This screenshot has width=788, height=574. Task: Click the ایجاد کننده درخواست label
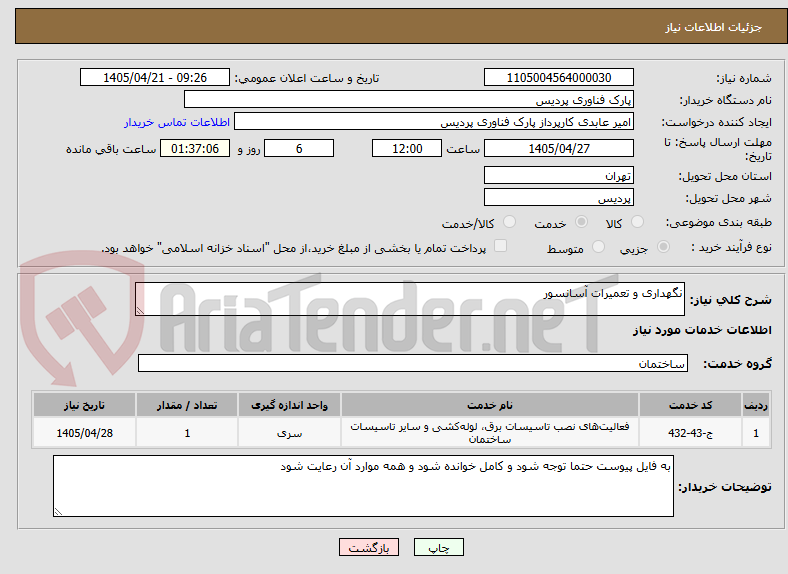point(717,122)
